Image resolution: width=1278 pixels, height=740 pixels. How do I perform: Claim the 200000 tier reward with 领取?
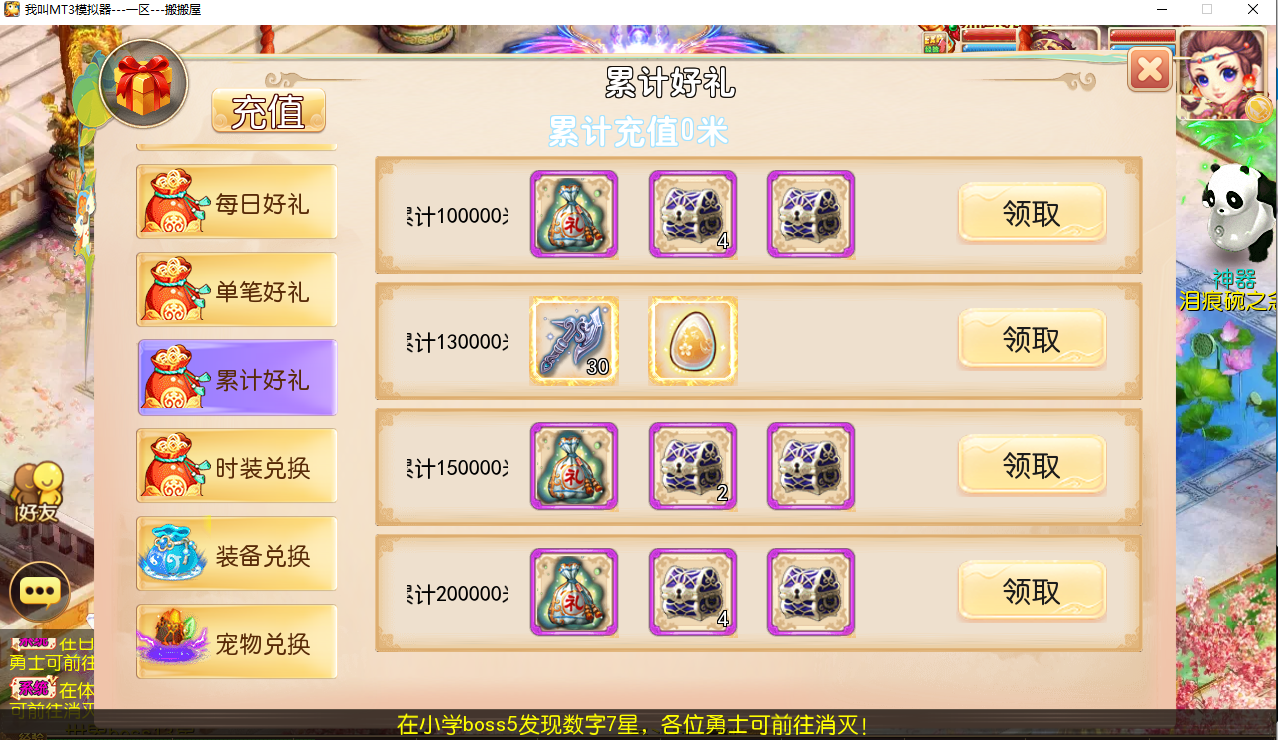click(x=1032, y=592)
